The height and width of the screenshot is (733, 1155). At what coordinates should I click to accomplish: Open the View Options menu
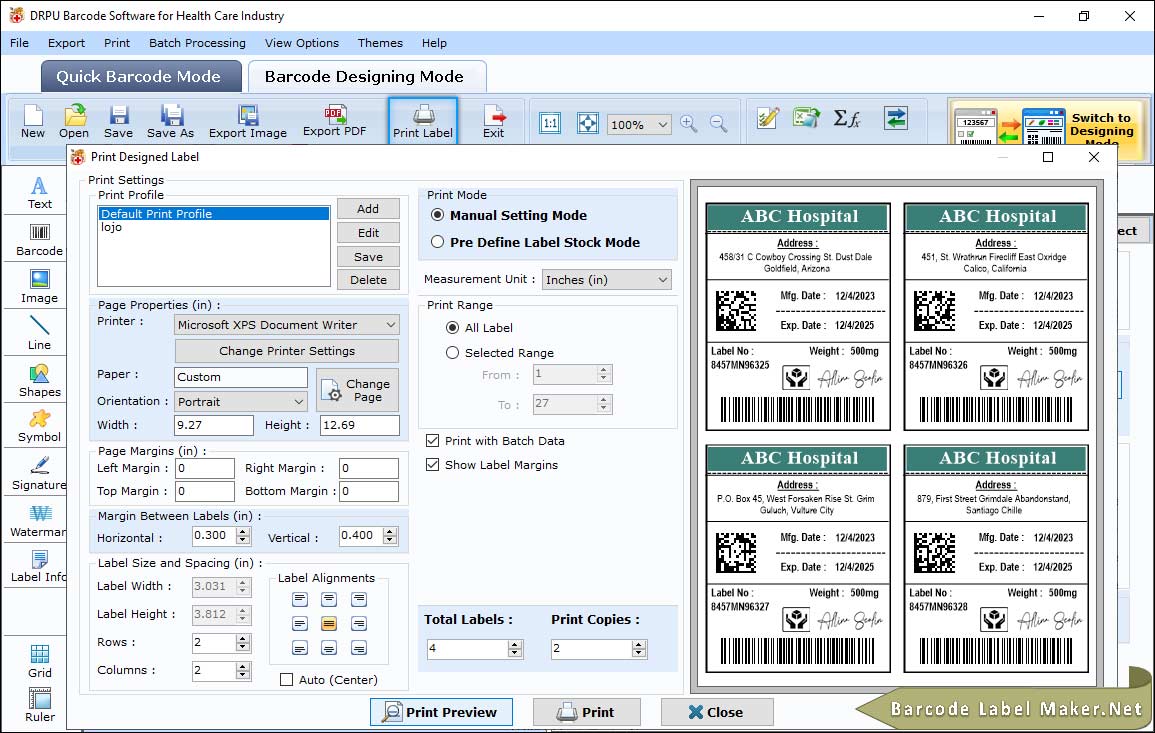(302, 43)
